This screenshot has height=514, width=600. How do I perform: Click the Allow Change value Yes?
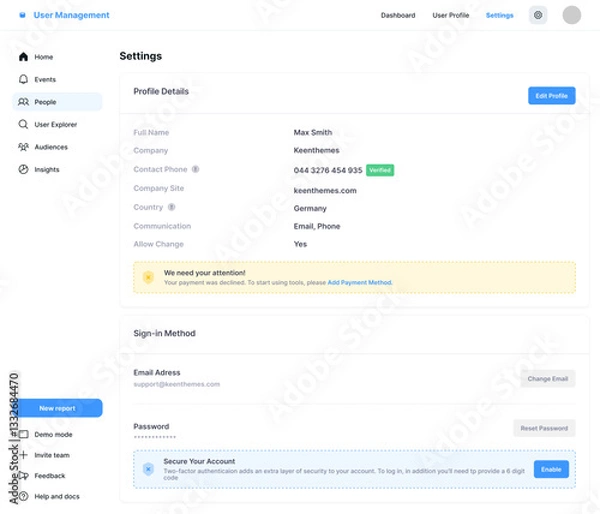pos(300,244)
